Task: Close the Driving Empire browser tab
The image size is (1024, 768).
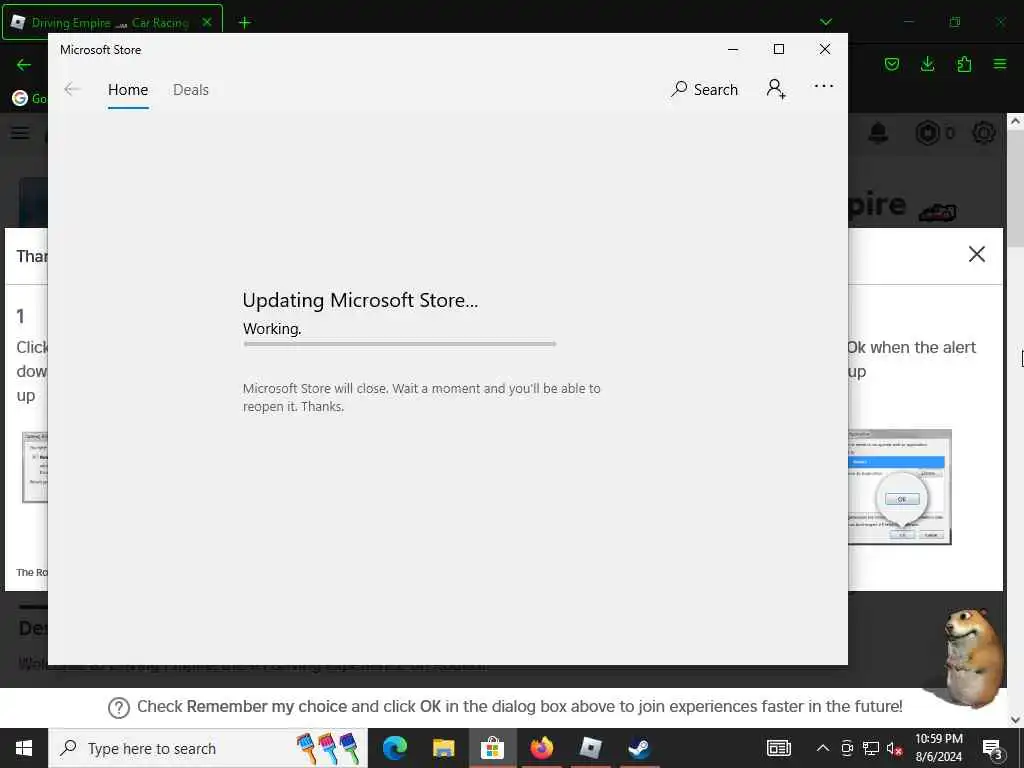Action: tap(207, 22)
